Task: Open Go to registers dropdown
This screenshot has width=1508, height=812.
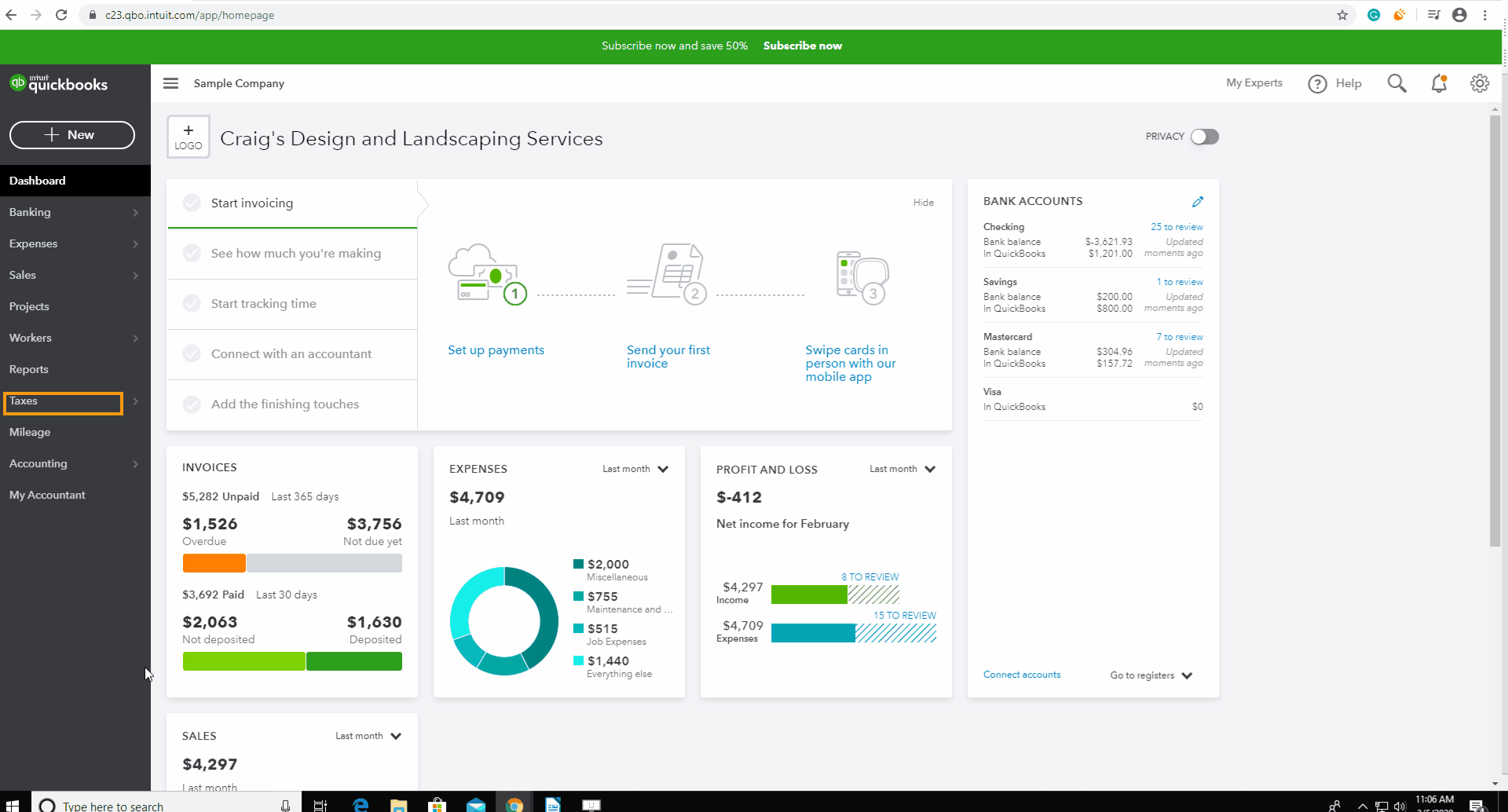Action: click(x=1151, y=675)
